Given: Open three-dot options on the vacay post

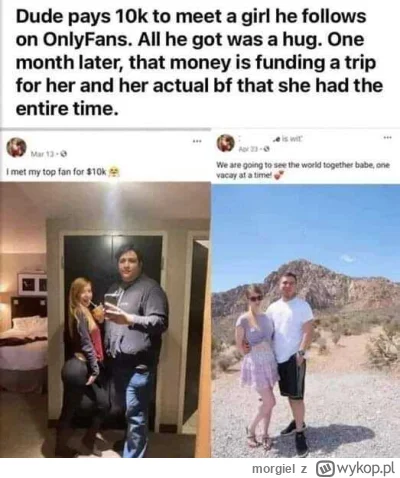Looking at the screenshot, I should pos(387,137).
